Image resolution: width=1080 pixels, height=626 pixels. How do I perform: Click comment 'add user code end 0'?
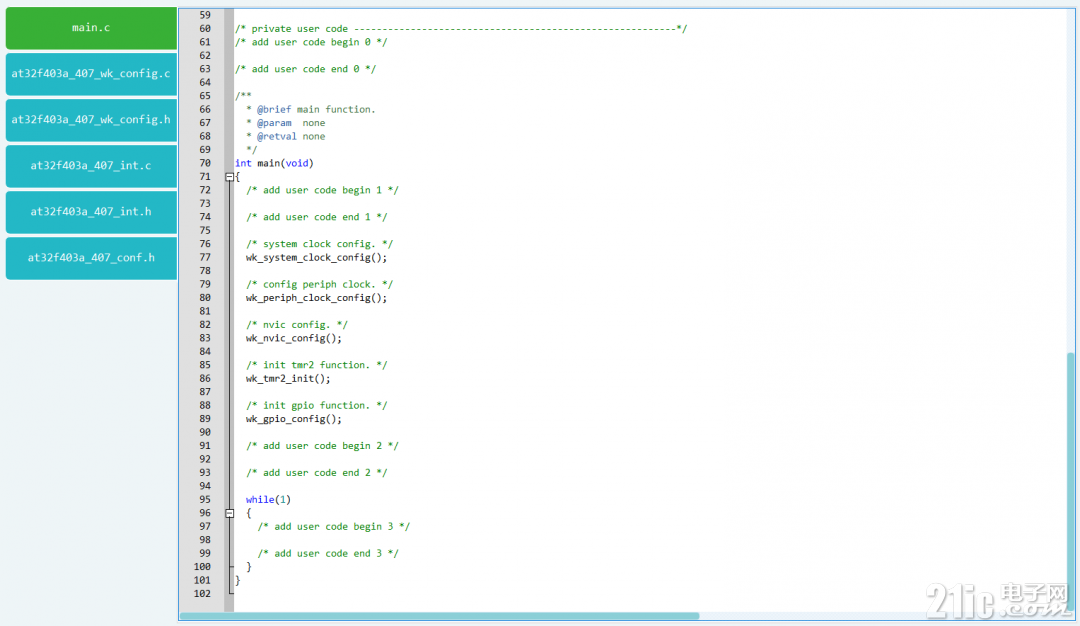click(305, 69)
